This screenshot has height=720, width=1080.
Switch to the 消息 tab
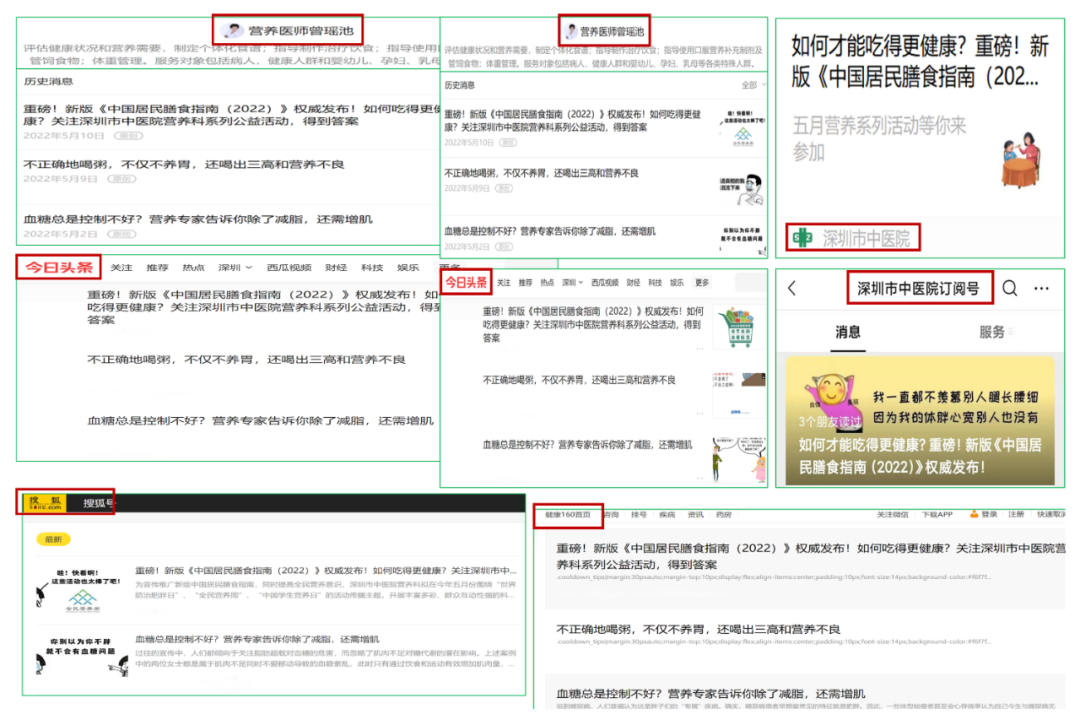click(x=848, y=332)
